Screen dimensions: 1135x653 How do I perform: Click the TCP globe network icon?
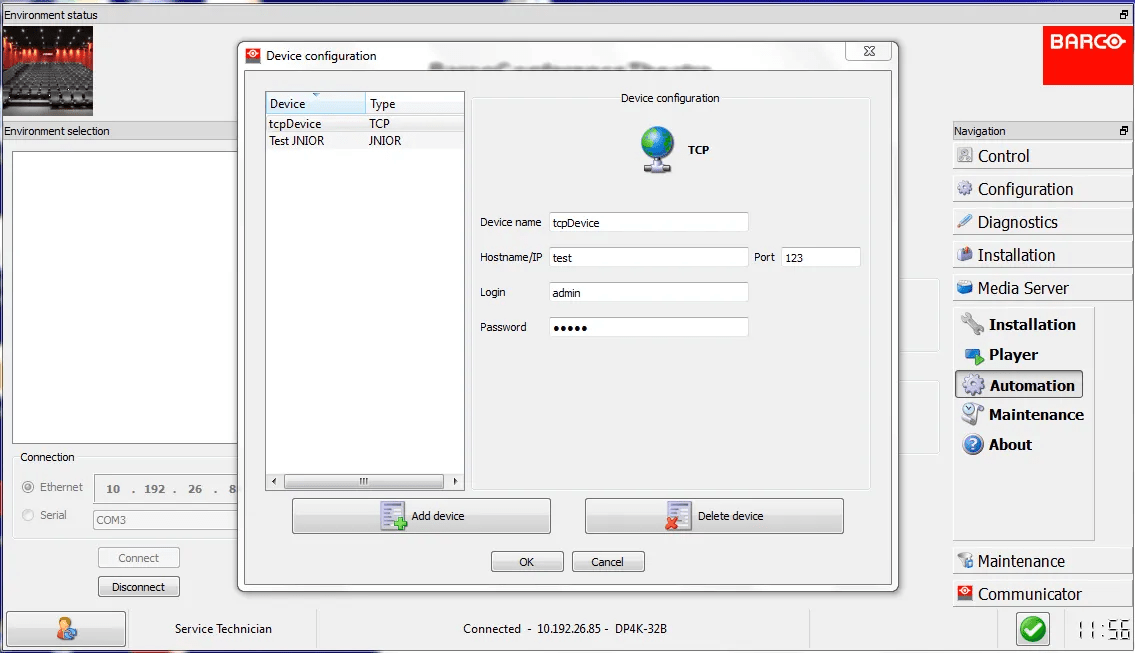click(657, 150)
